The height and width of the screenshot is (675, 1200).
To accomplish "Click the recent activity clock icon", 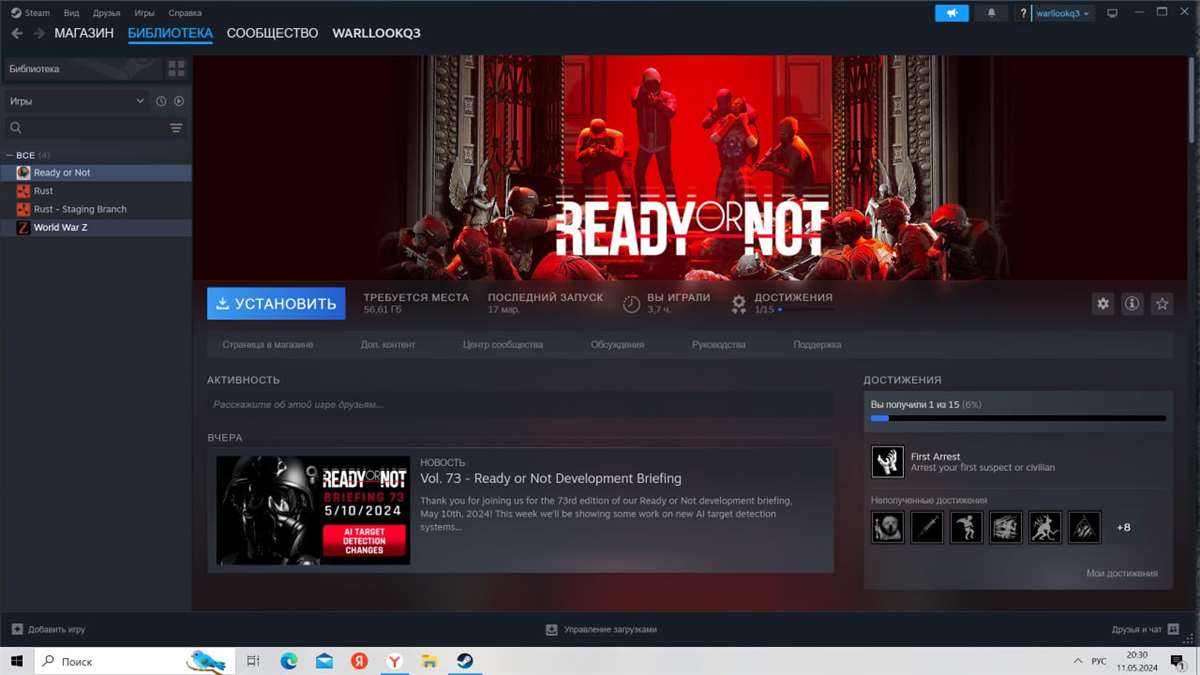I will tap(161, 101).
